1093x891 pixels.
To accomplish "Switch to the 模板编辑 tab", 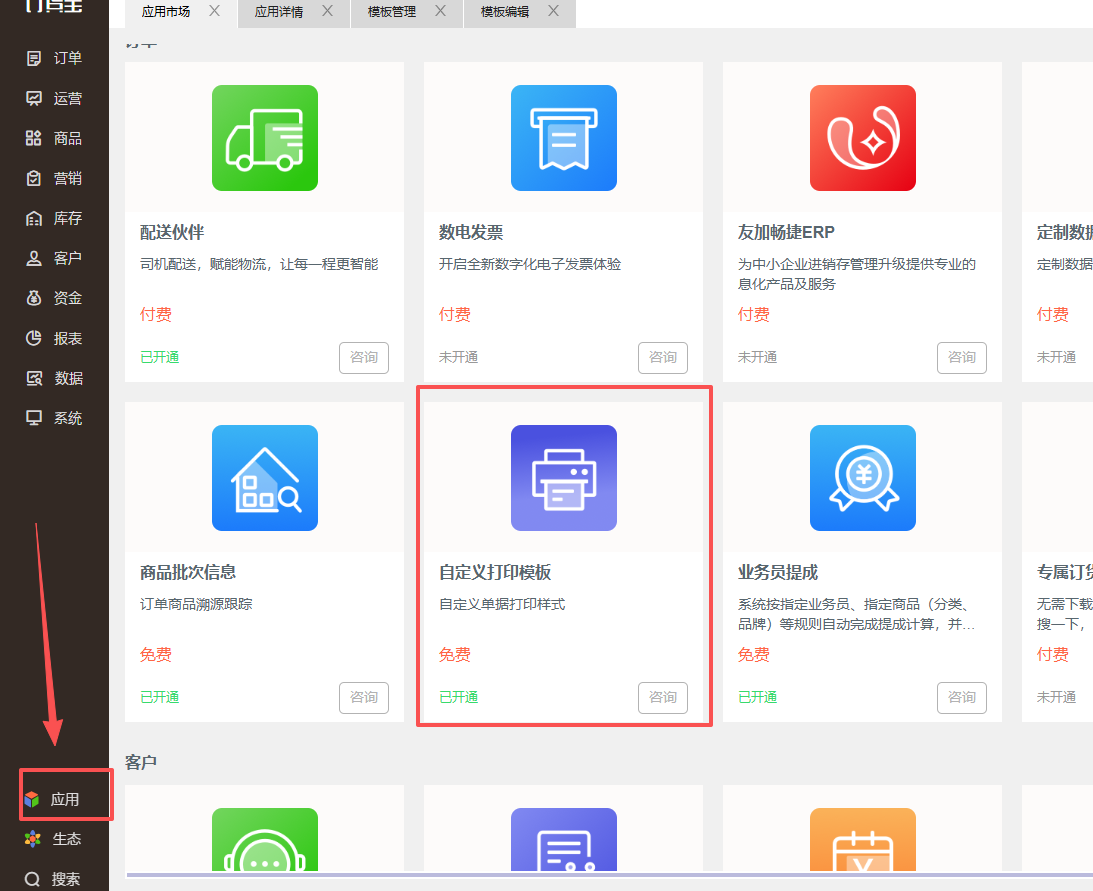I will click(505, 12).
